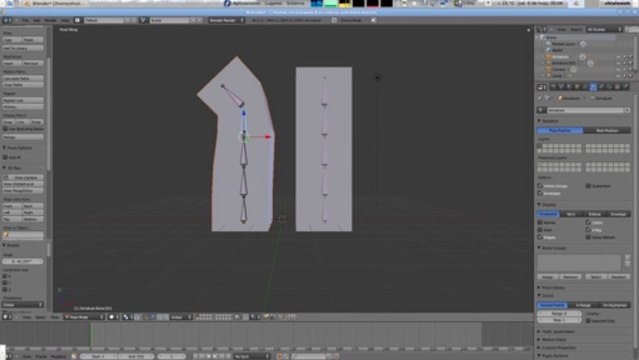Click Add To Library button
This screenshot has height=360, width=639.
pyautogui.click(x=23, y=48)
